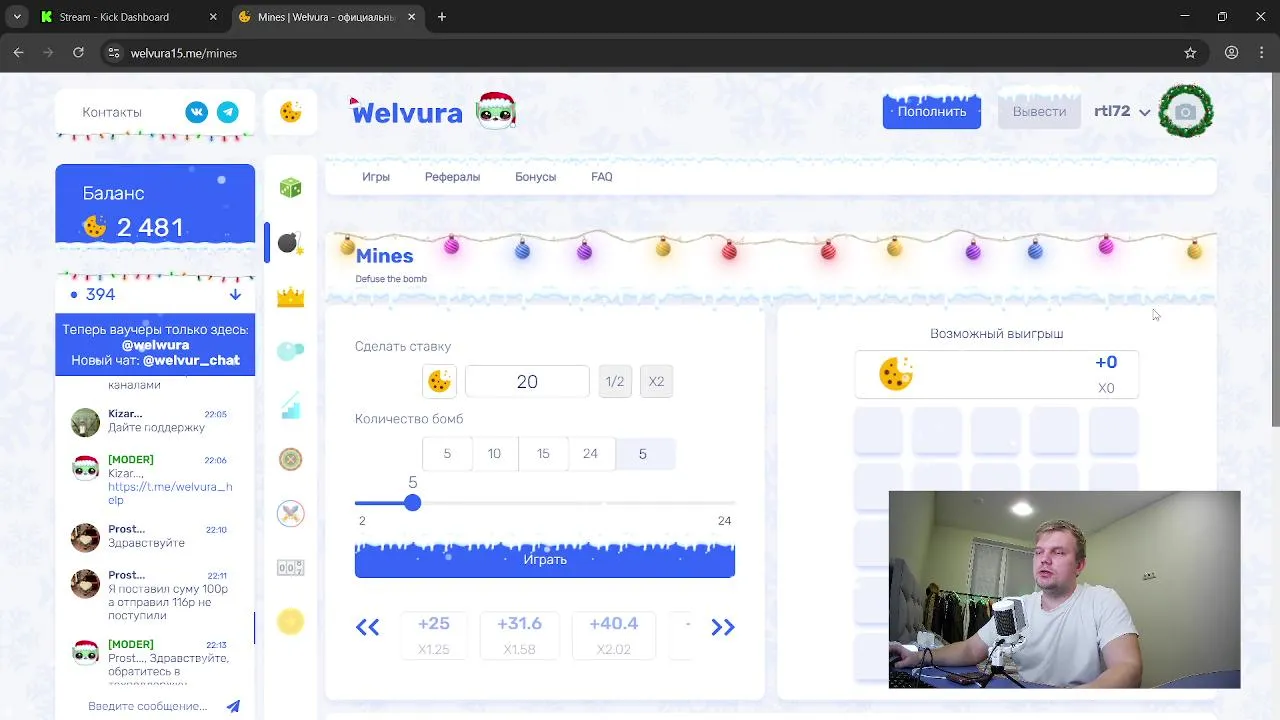
Task: Click the Вывести withdraw button
Action: coord(1039,111)
